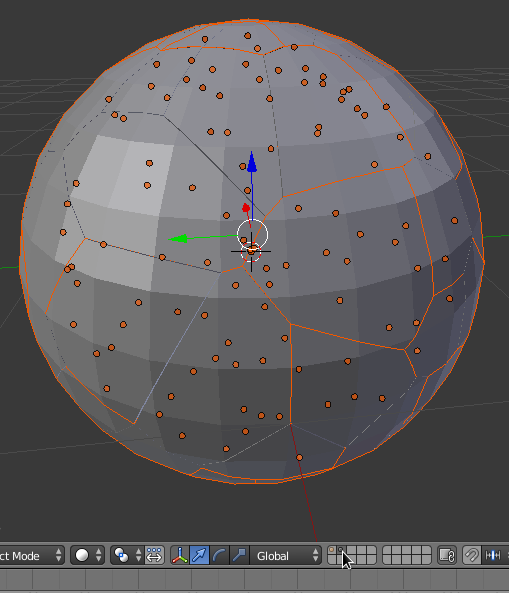Open the Object Mode selector dropdown
Viewport: 509px width, 593px height.
(31, 556)
